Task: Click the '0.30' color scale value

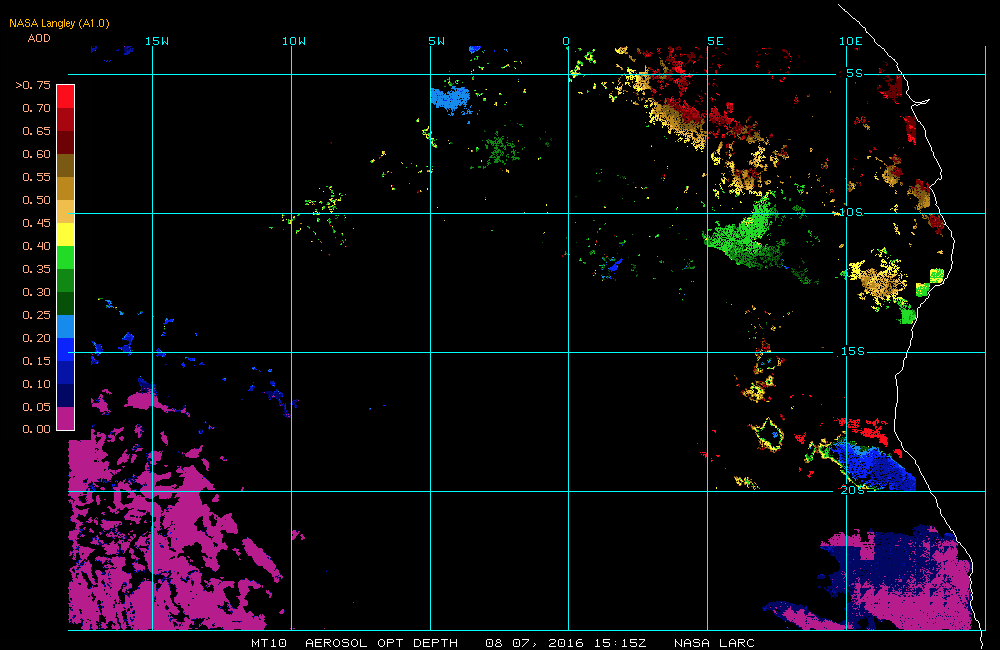Action: (x=36, y=292)
